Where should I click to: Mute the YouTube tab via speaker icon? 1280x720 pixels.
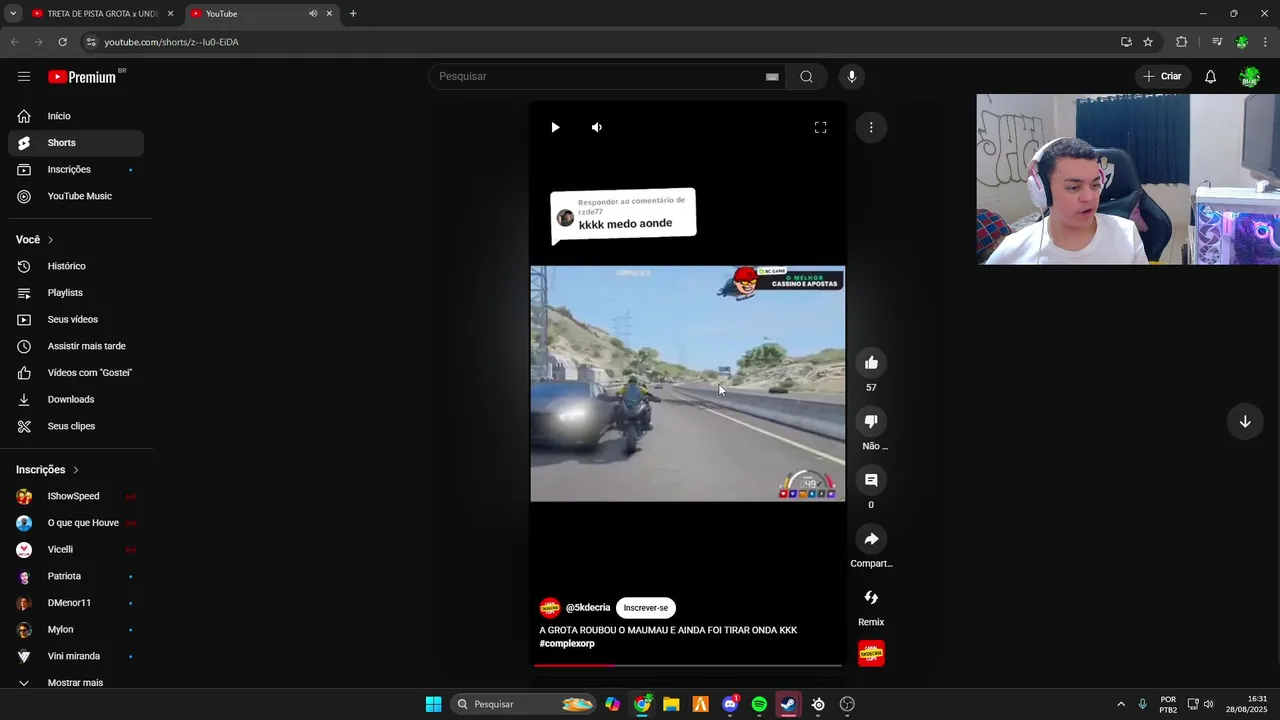pyautogui.click(x=313, y=14)
